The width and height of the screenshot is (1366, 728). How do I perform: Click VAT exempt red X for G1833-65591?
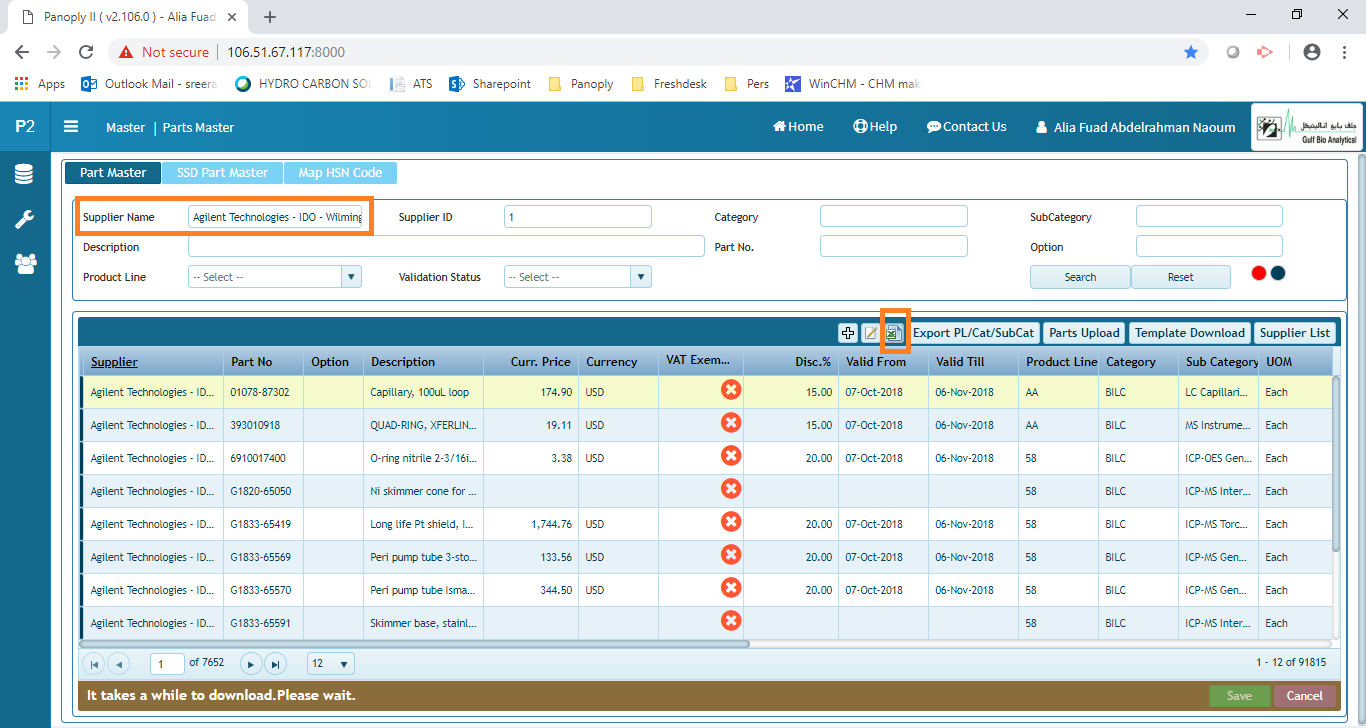pyautogui.click(x=731, y=621)
